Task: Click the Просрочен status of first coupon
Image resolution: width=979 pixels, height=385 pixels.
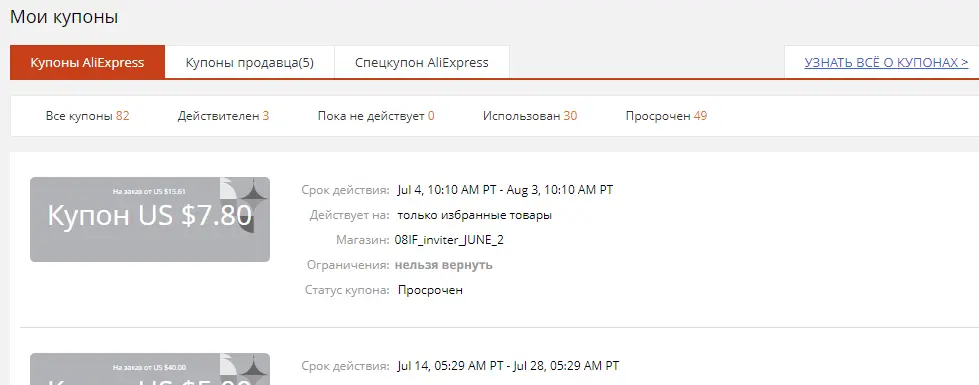Action: pyautogui.click(x=430, y=290)
